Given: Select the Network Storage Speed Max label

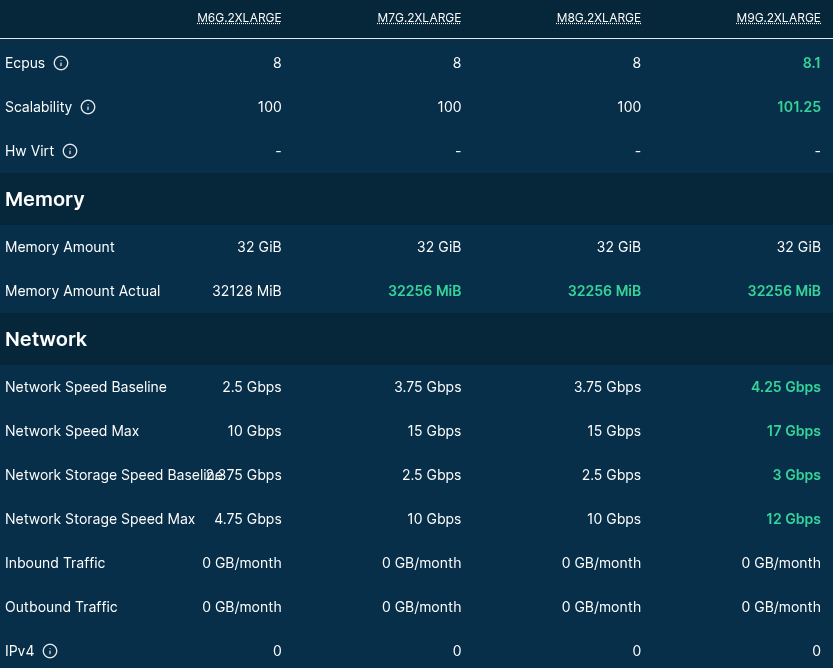Looking at the screenshot, I should [100, 519].
